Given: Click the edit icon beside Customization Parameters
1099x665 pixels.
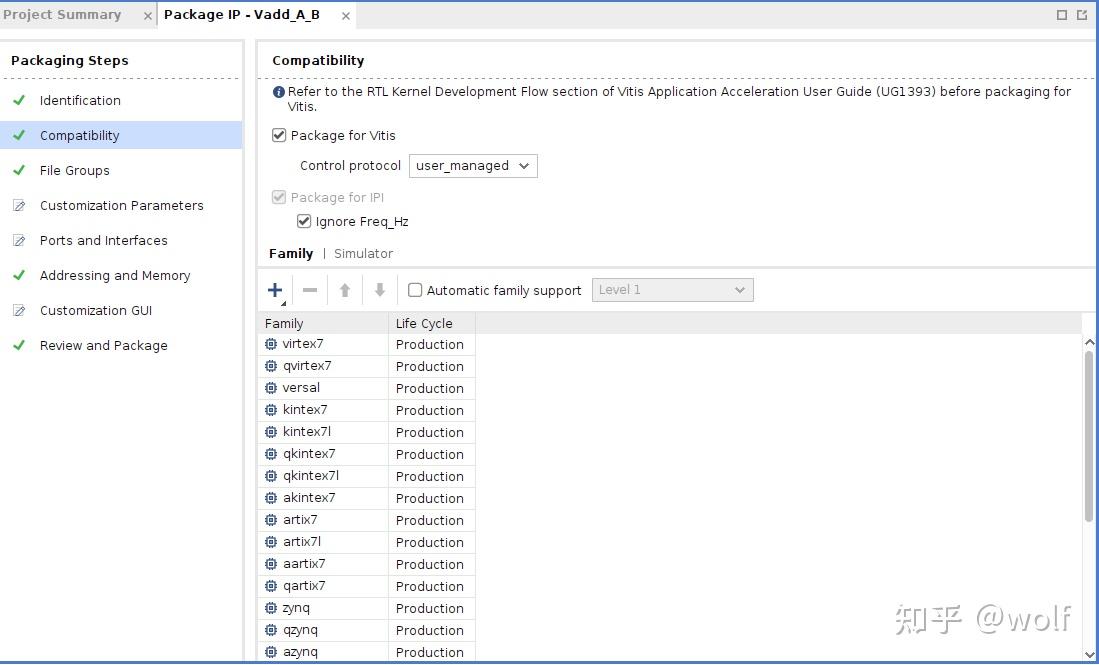Looking at the screenshot, I should pos(19,206).
